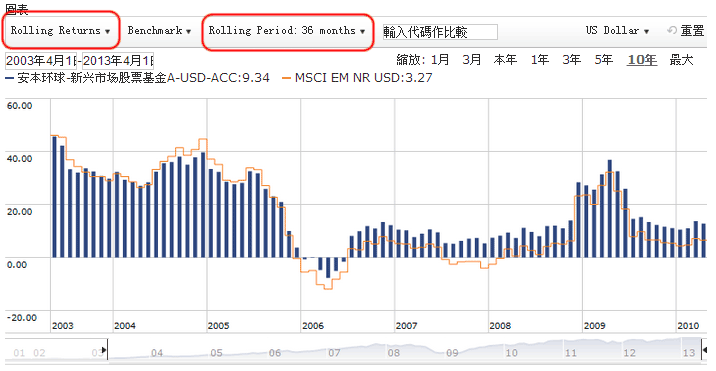Click the 輸入代碼作比較 input field
This screenshot has height=371, width=716.
[x=440, y=32]
